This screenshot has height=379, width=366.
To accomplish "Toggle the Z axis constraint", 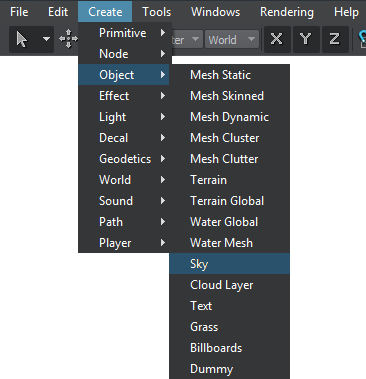I will (x=335, y=39).
